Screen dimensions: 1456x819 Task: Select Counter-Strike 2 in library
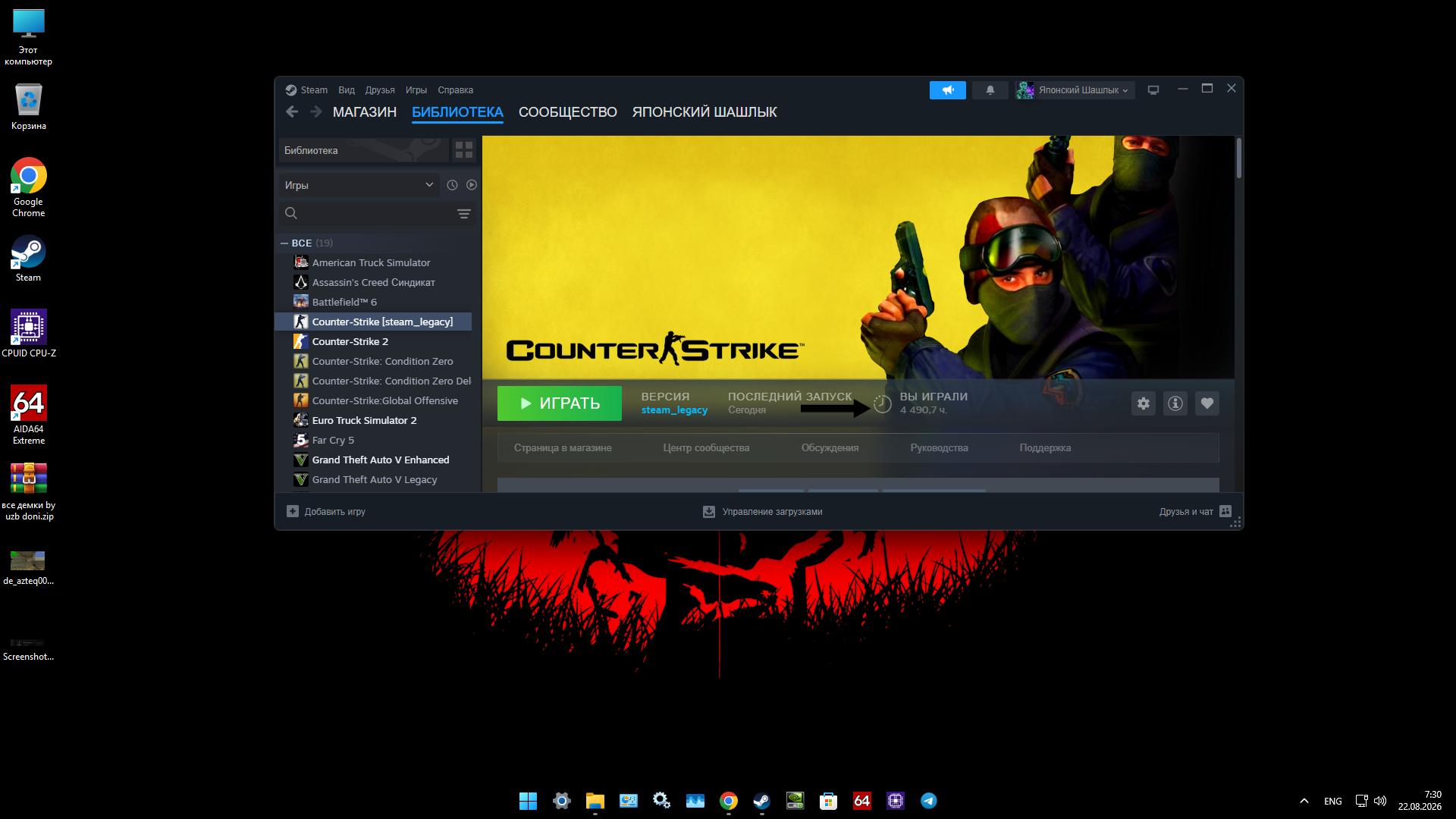click(373, 342)
